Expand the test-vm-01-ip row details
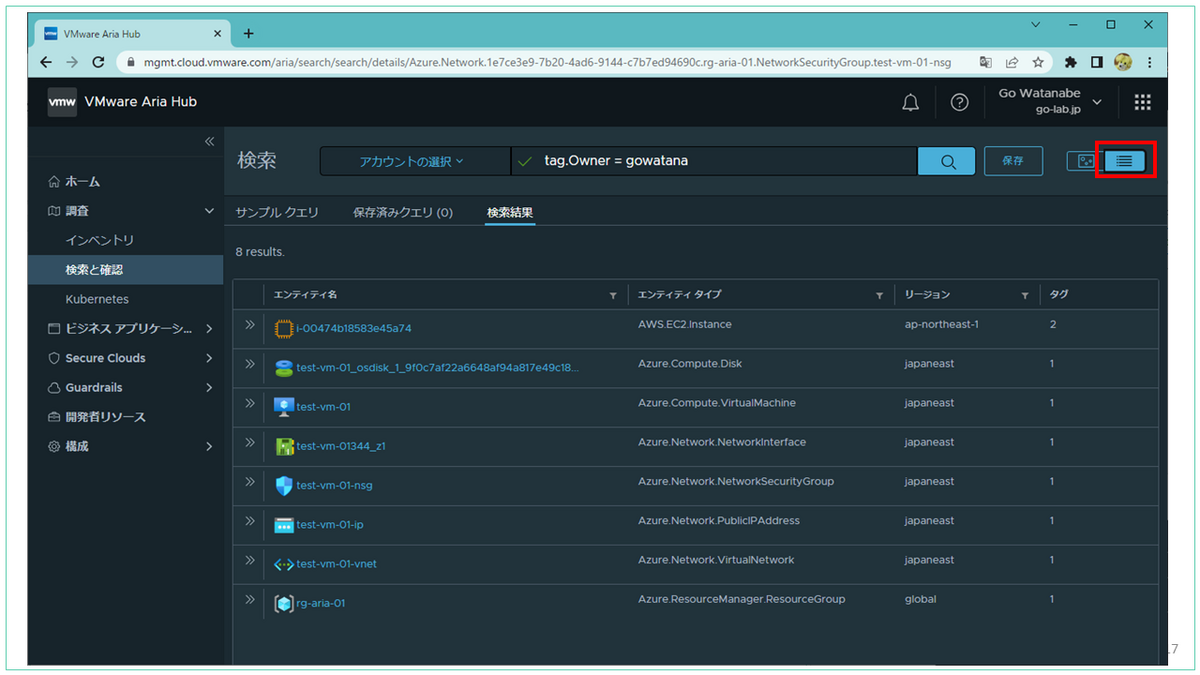This screenshot has height=675, width=1200. click(x=250, y=520)
